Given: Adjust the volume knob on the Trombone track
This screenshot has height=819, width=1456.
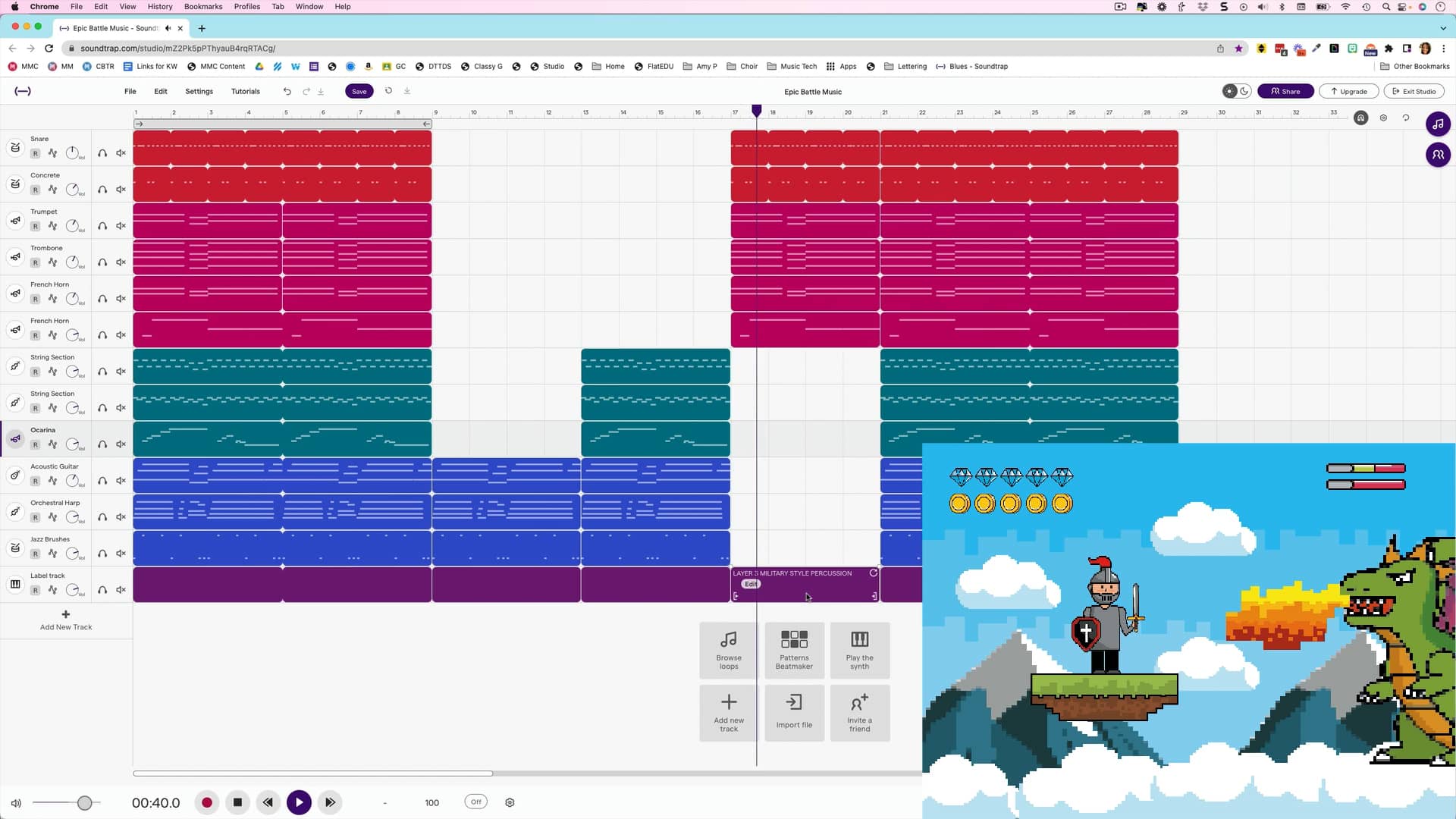Looking at the screenshot, I should point(74,262).
